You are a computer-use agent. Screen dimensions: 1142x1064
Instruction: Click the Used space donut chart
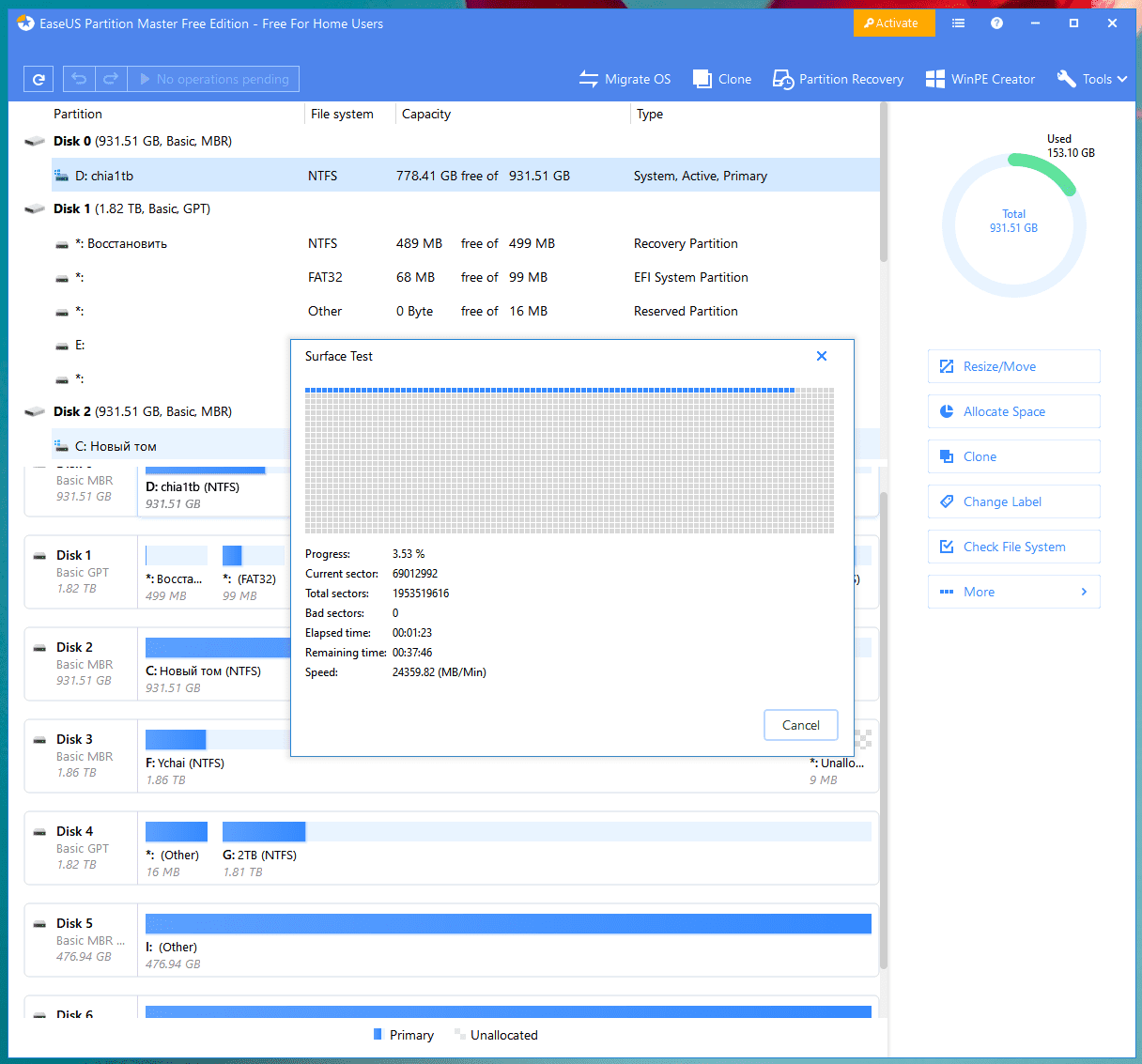point(1013,225)
